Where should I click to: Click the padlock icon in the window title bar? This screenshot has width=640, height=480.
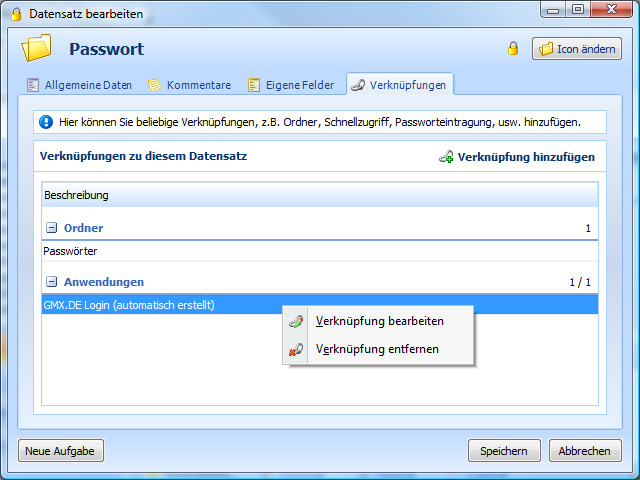[x=16, y=14]
